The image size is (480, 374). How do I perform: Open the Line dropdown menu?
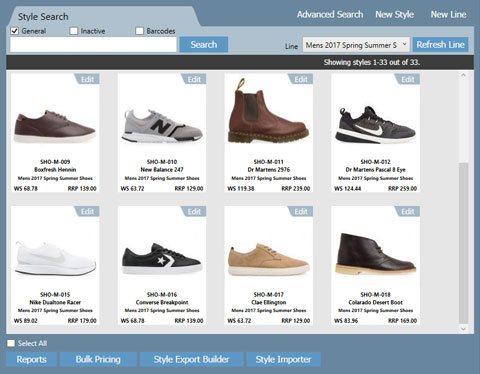356,45
